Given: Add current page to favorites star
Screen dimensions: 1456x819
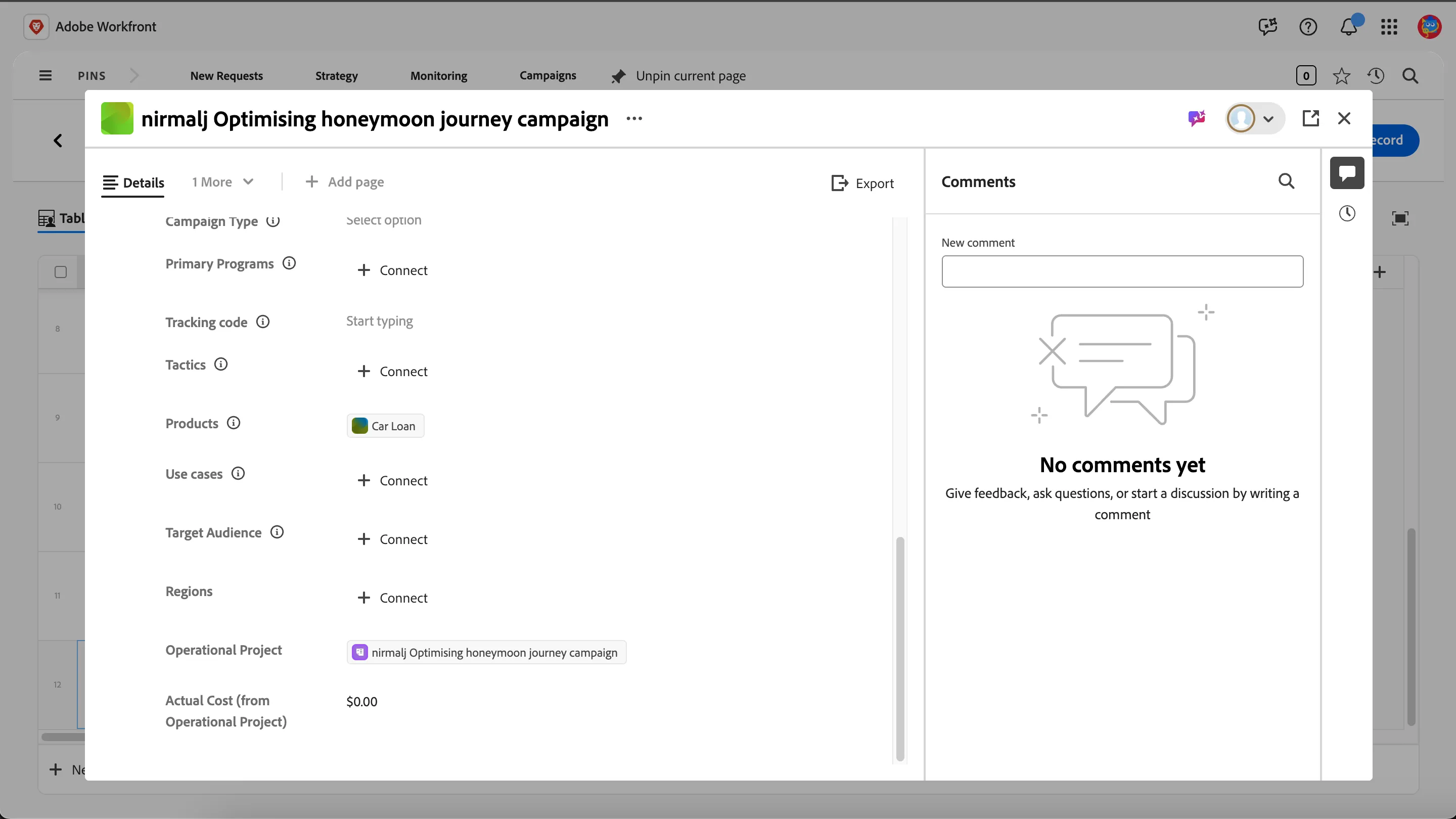Looking at the screenshot, I should [1341, 76].
